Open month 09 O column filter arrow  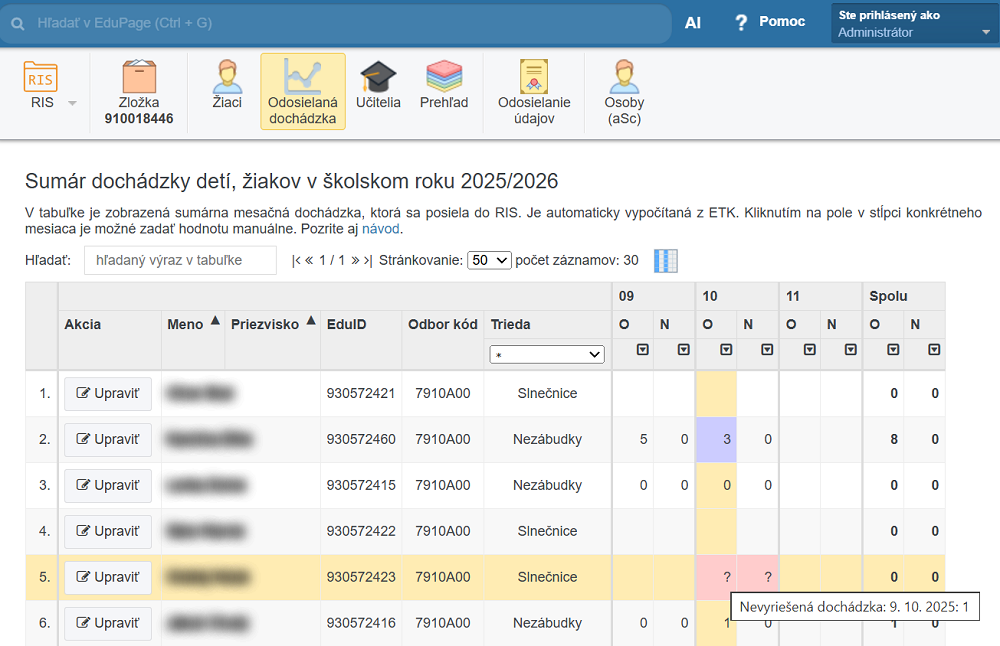(643, 350)
